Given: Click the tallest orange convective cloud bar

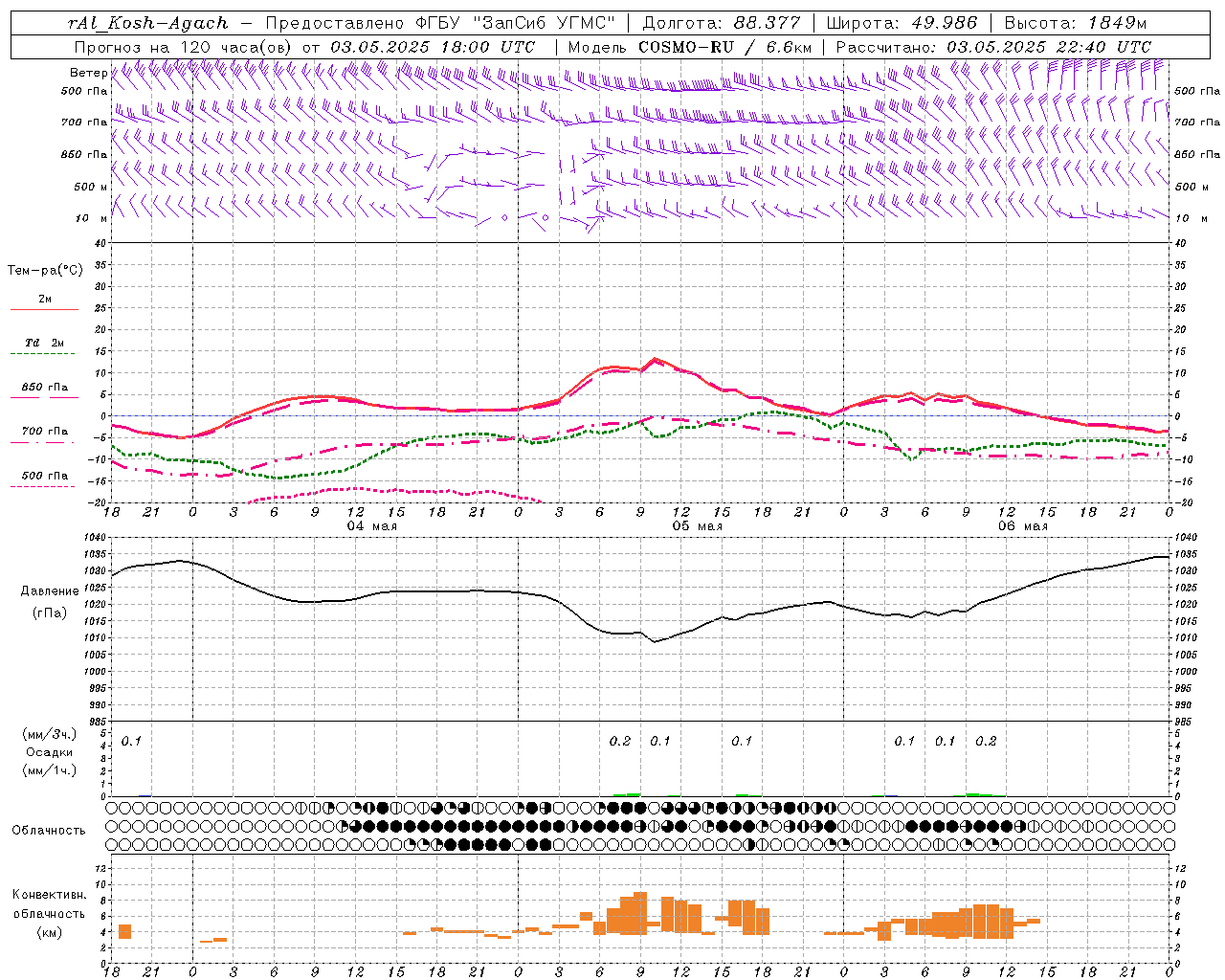Looking at the screenshot, I should pyautogui.click(x=640, y=913).
